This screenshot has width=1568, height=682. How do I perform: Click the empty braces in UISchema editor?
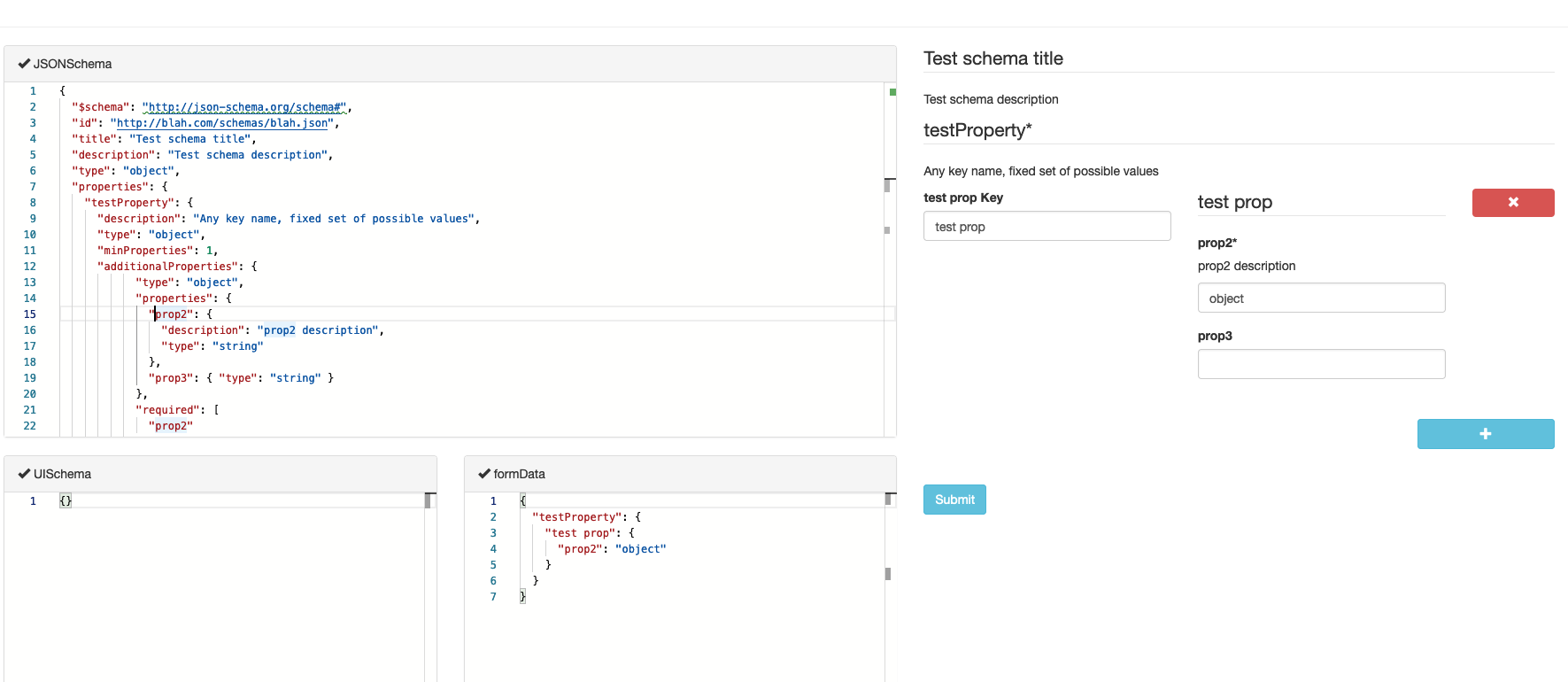click(66, 500)
